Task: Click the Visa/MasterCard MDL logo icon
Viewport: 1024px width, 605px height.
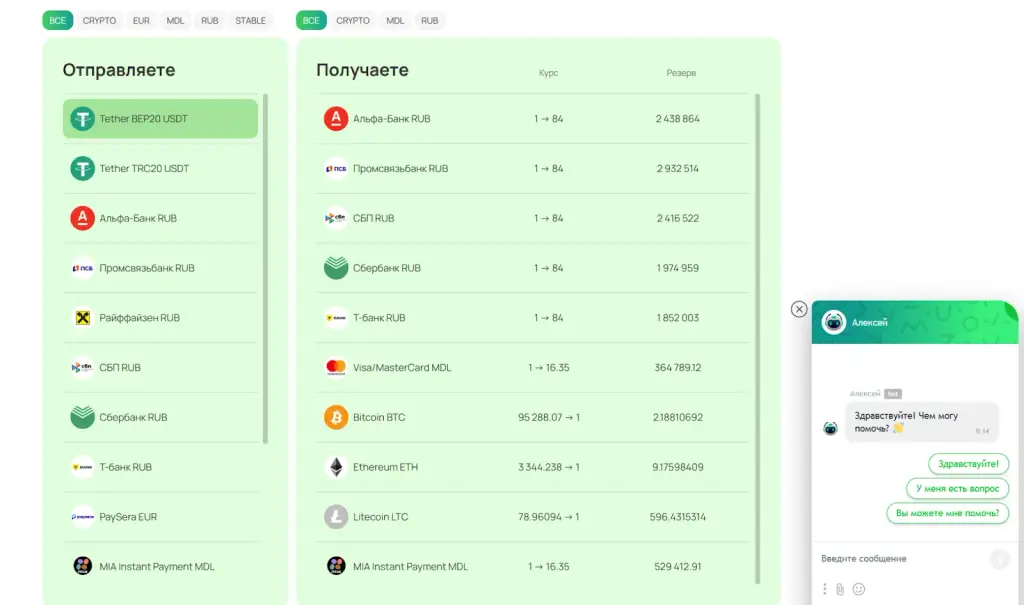Action: pos(336,367)
